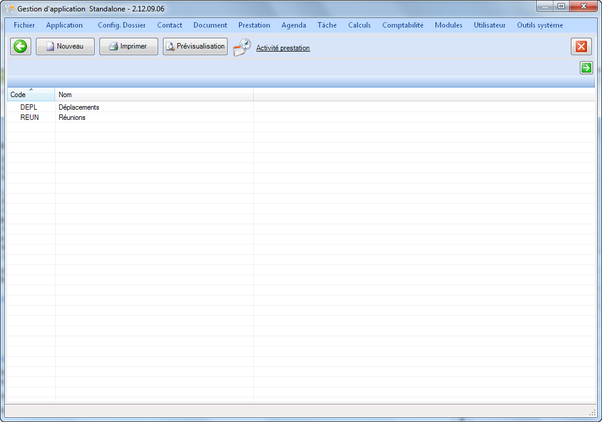Click the red X close panel icon
Image resolution: width=602 pixels, height=422 pixels.
[581, 47]
